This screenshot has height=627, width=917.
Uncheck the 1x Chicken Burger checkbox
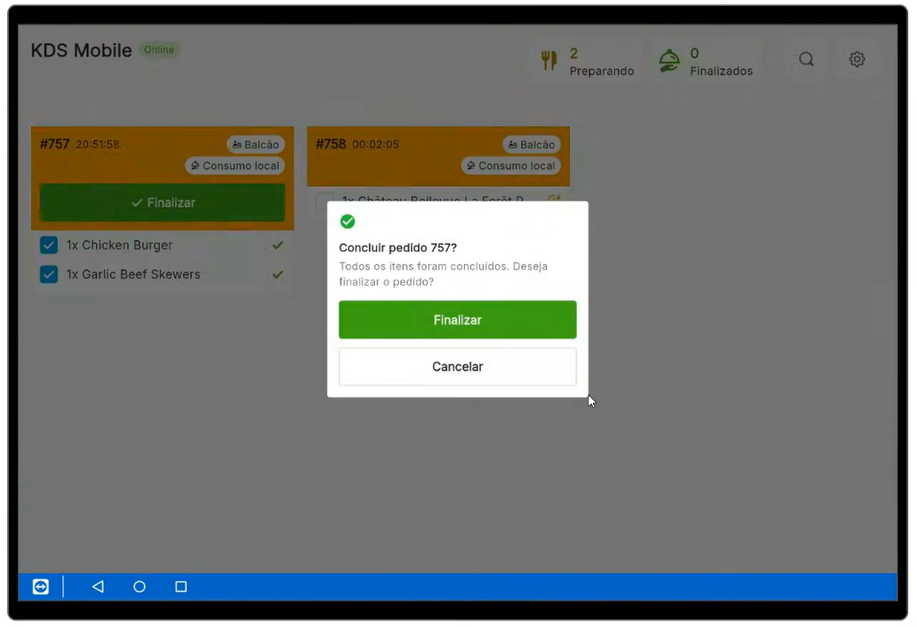[x=49, y=245]
